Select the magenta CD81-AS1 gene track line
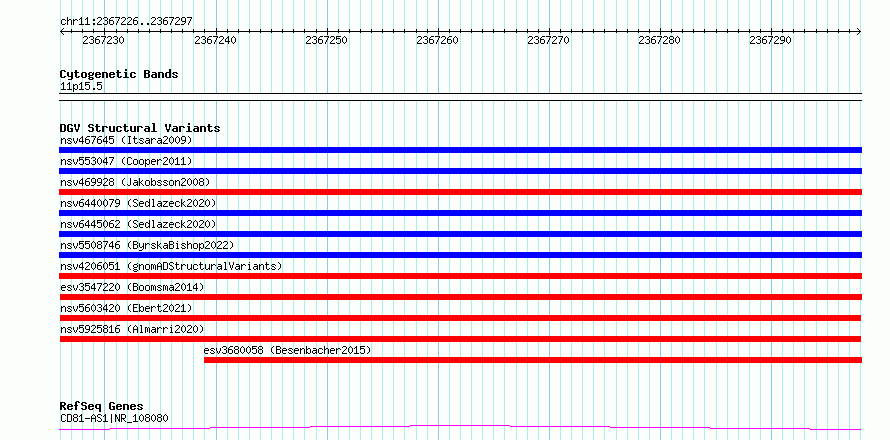890x440 pixels. (460, 427)
